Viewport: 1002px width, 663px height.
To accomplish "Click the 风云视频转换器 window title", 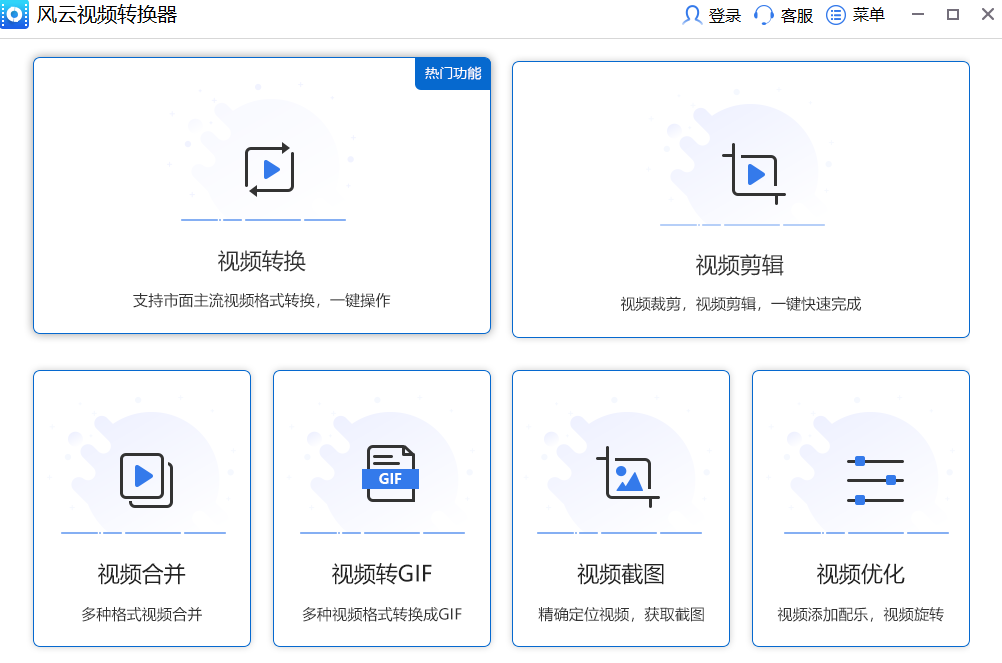I will click(107, 15).
